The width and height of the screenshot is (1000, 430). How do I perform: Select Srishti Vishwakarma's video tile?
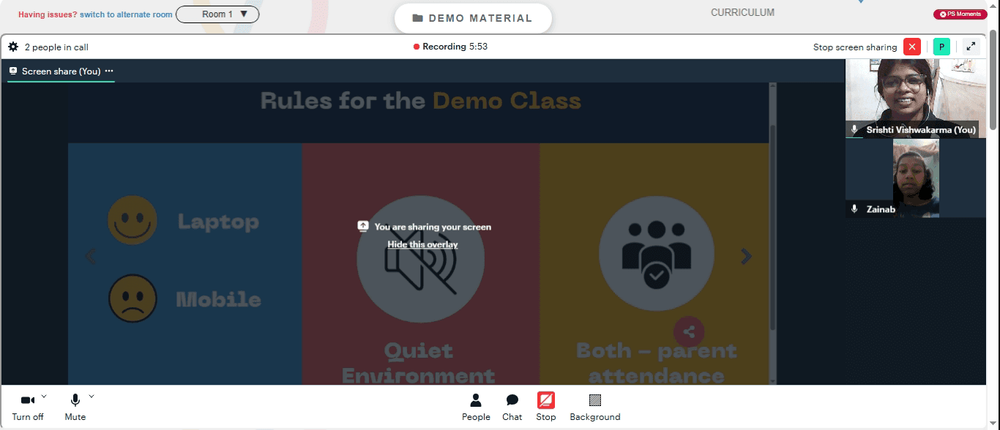point(915,98)
